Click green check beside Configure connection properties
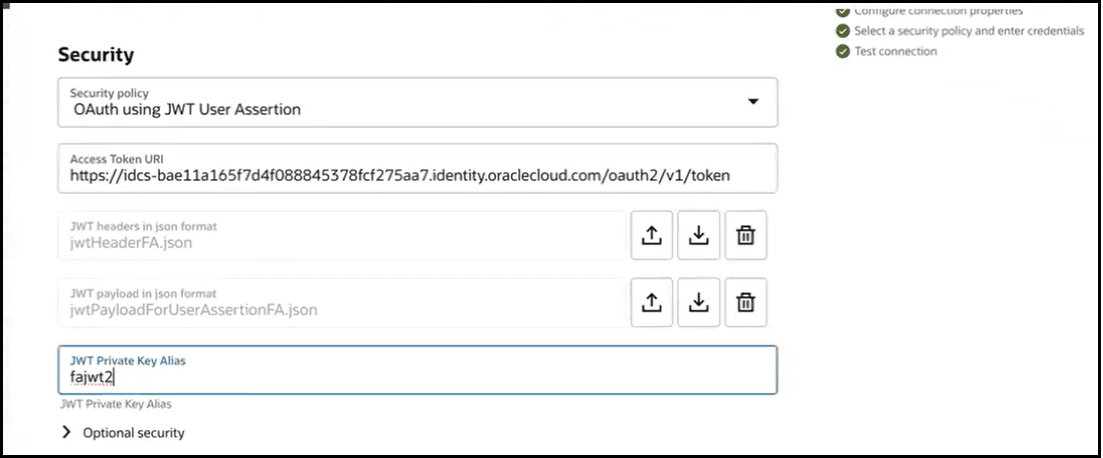Image resolution: width=1103 pixels, height=458 pixels. click(842, 11)
